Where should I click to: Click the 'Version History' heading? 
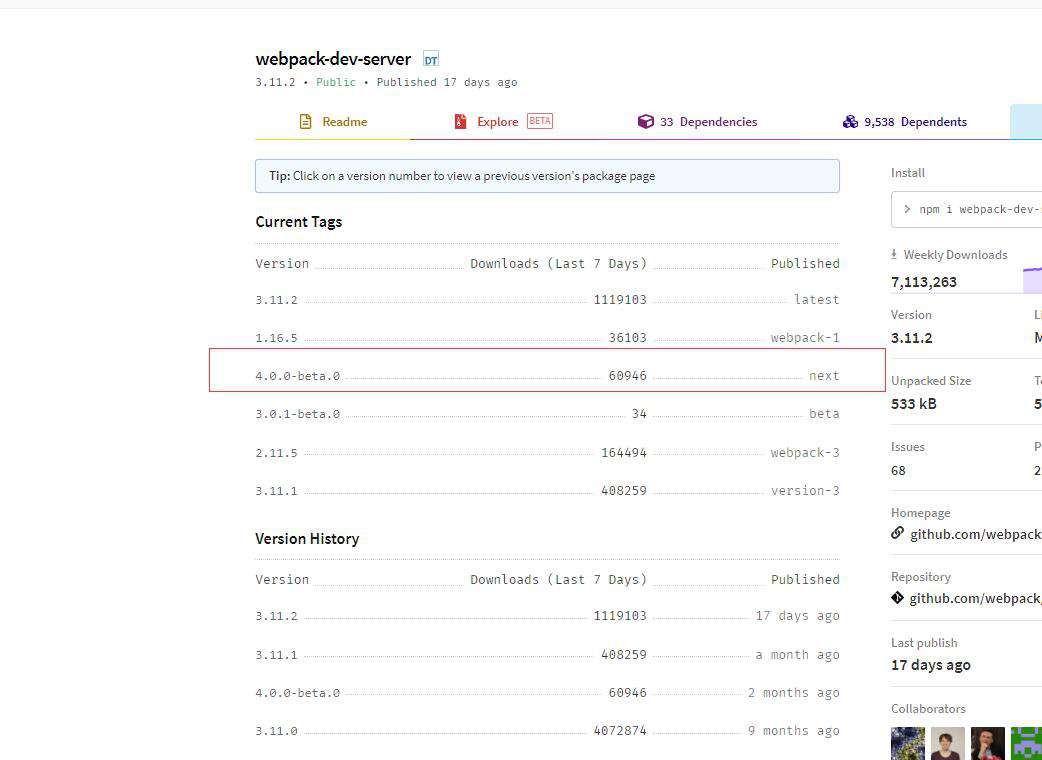pyautogui.click(x=307, y=539)
